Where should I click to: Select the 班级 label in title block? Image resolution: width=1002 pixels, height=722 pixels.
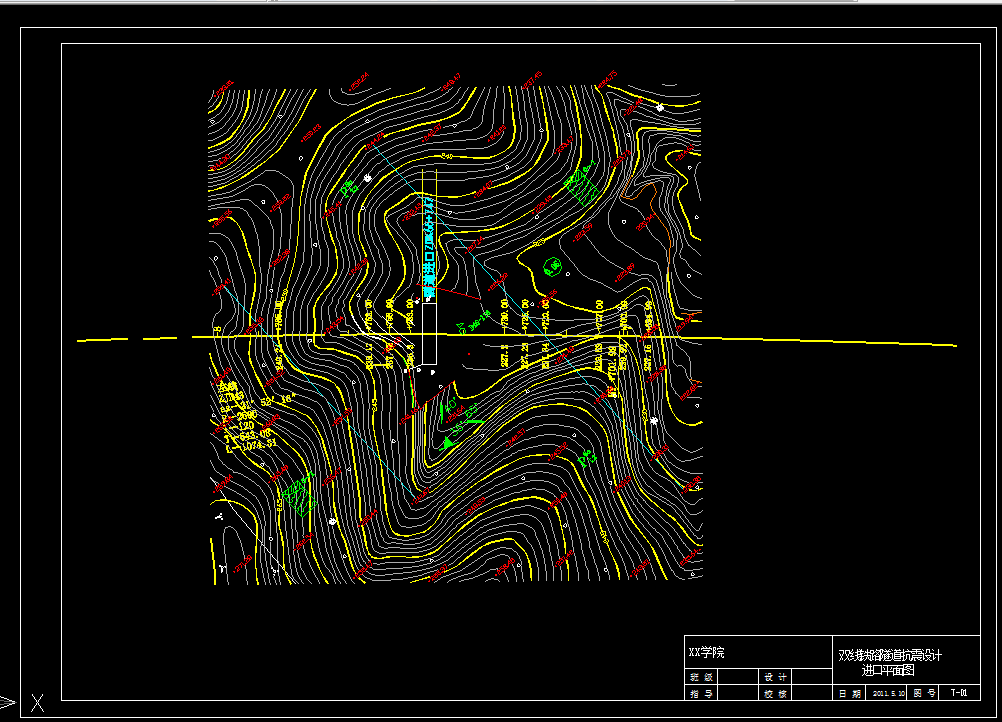coord(701,677)
